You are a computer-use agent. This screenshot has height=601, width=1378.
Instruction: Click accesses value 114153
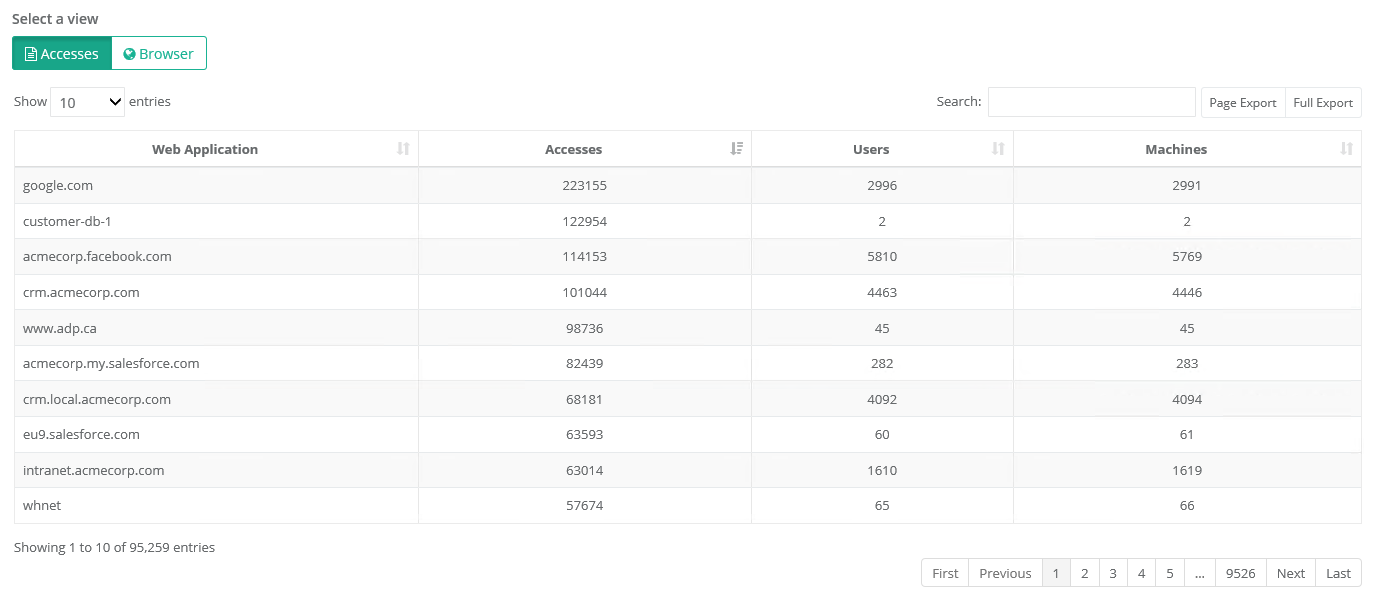pyautogui.click(x=585, y=256)
